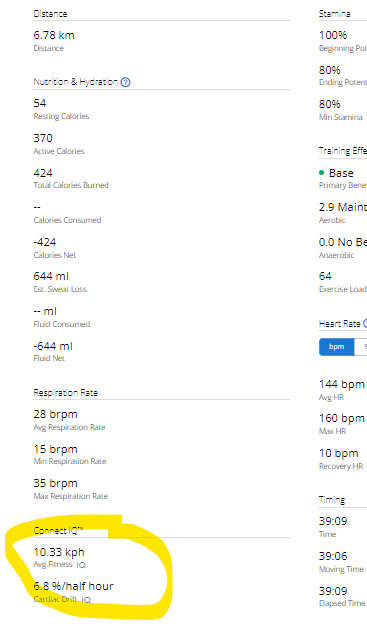367x633 pixels.
Task: Select the Moving Time 39:06 value
Action: pos(333,556)
